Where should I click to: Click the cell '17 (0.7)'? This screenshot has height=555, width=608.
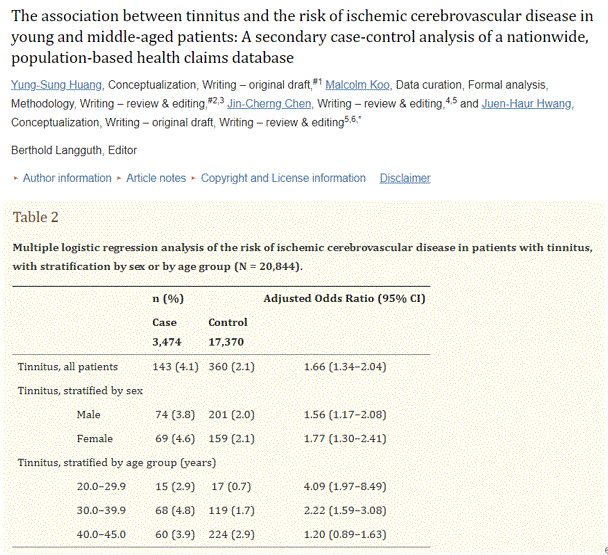[231, 486]
